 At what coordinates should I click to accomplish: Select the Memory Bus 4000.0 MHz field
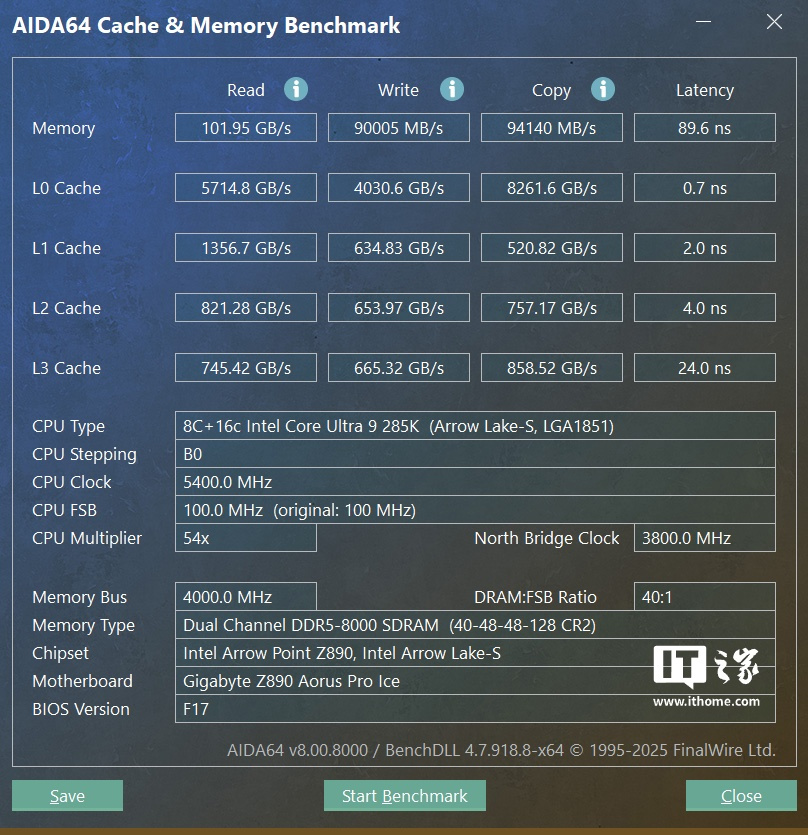246,597
